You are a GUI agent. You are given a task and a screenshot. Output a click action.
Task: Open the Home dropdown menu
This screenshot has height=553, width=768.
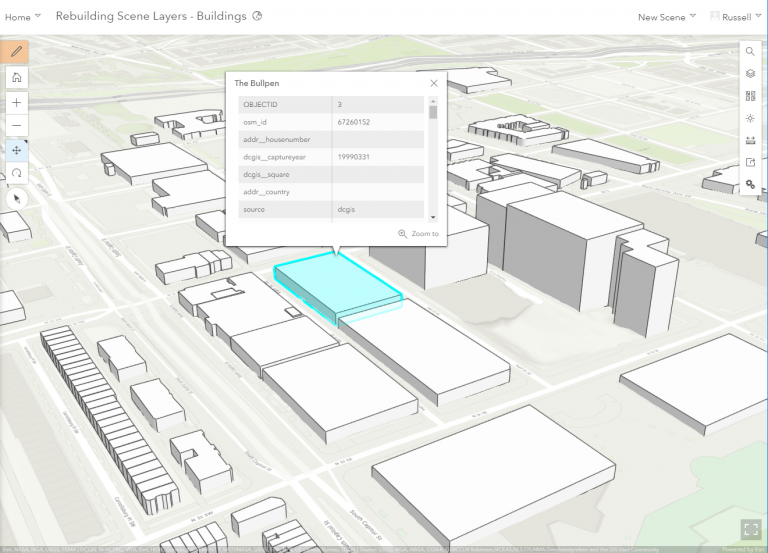[x=23, y=17]
